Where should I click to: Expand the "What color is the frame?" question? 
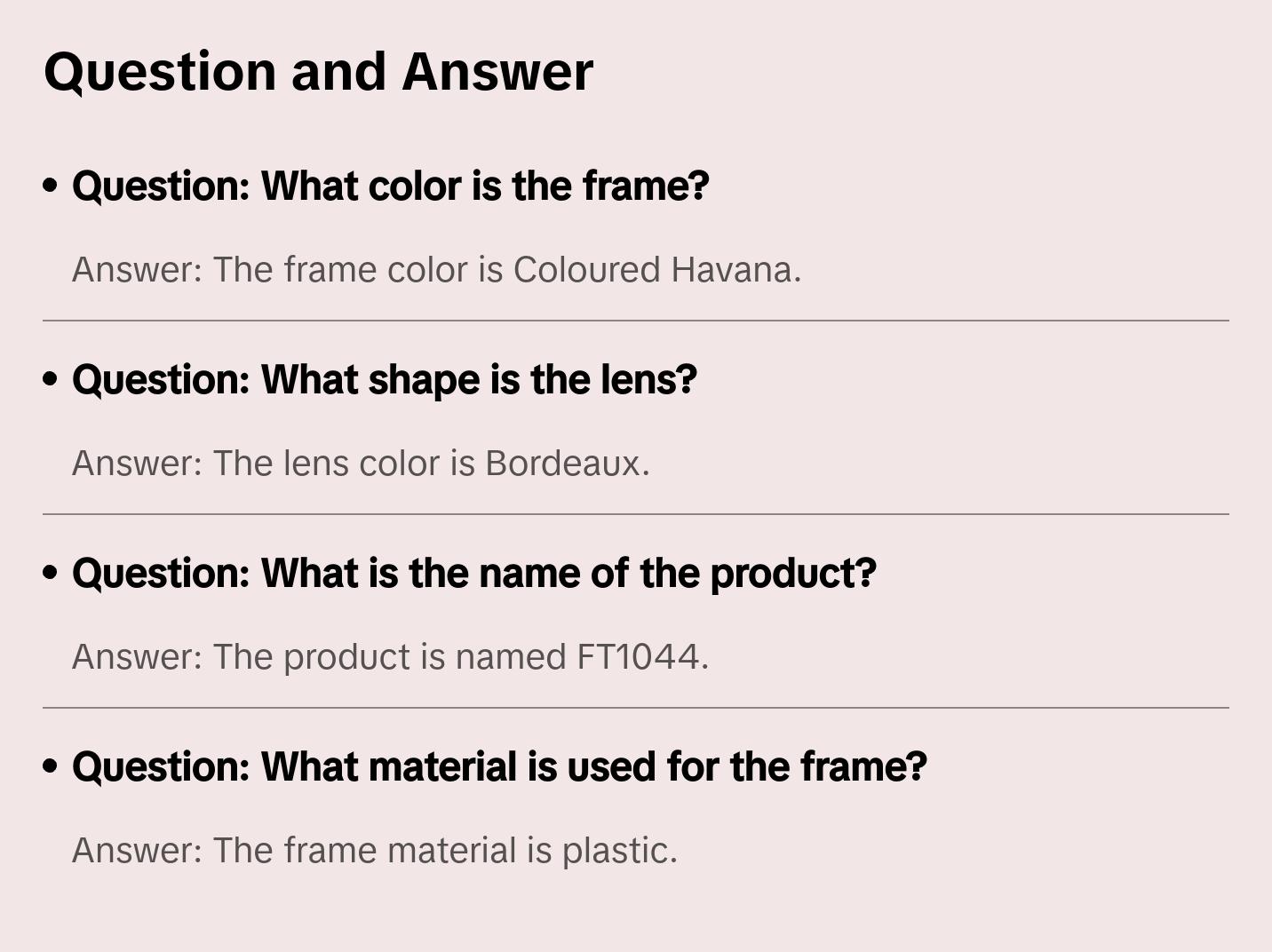click(390, 186)
